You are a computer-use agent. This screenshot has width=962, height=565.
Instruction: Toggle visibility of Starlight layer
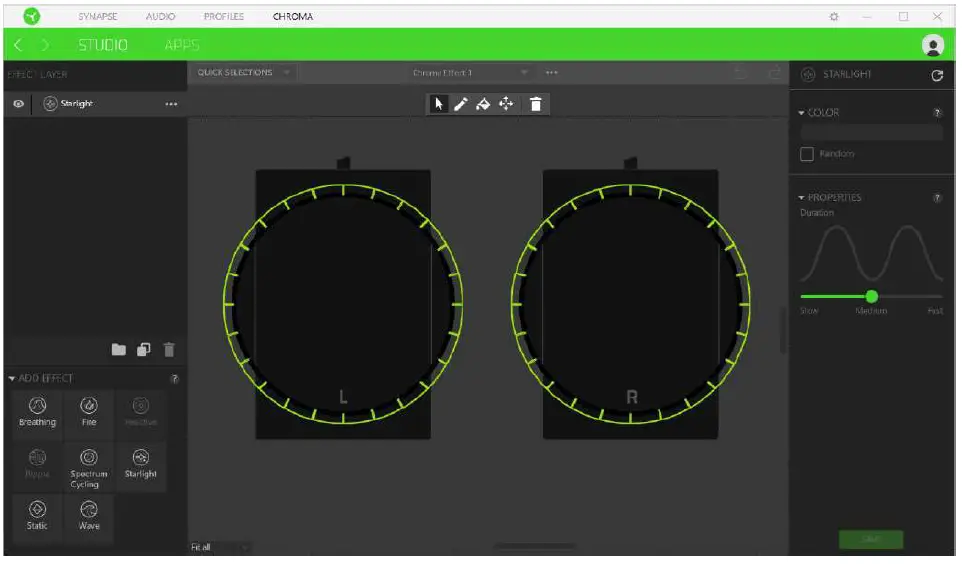pyautogui.click(x=18, y=104)
